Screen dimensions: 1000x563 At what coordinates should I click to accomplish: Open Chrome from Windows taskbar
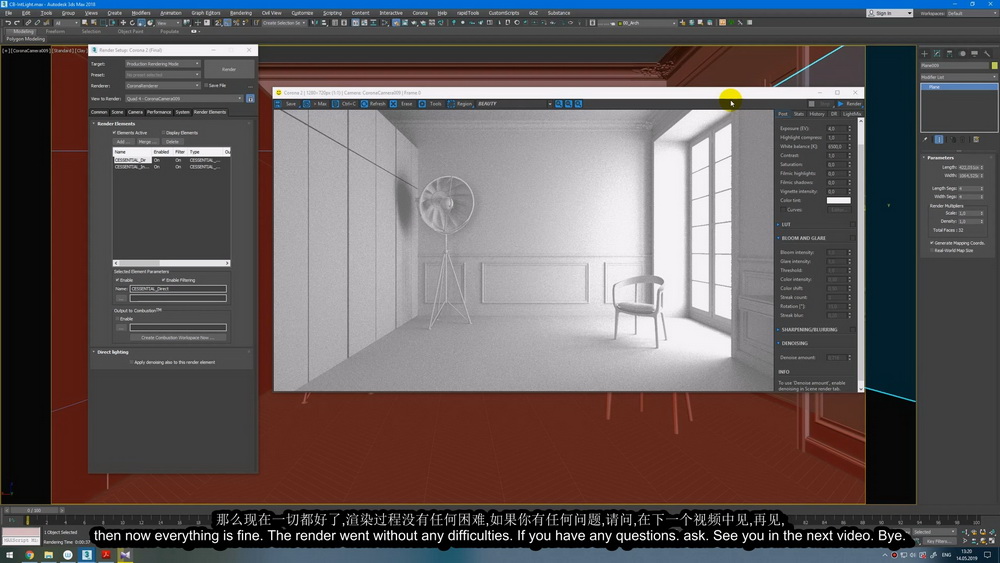(29, 555)
